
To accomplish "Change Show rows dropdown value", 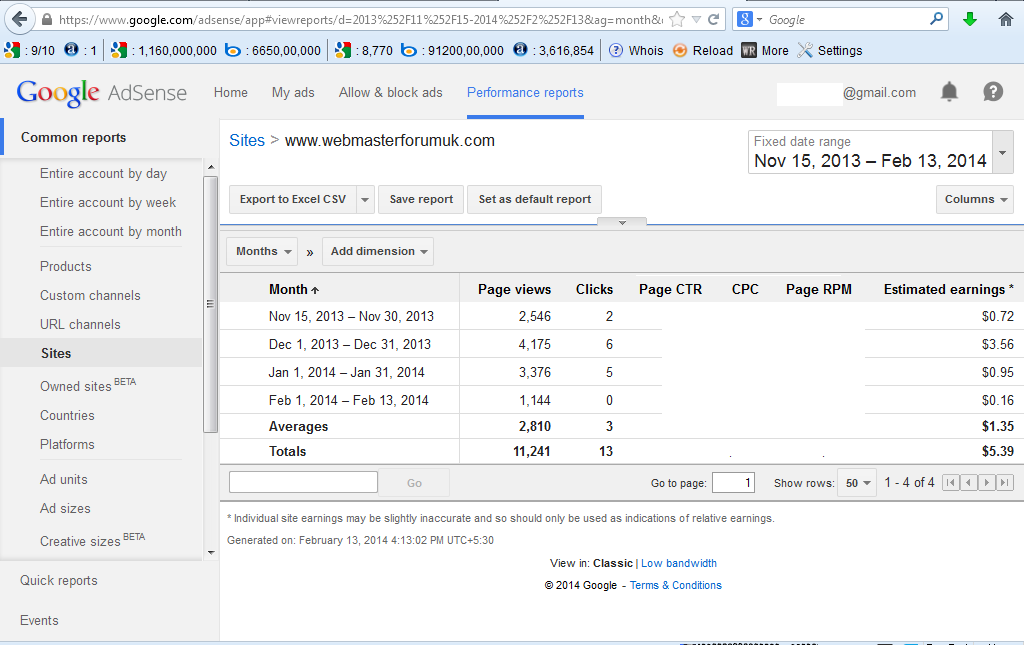I will point(857,483).
